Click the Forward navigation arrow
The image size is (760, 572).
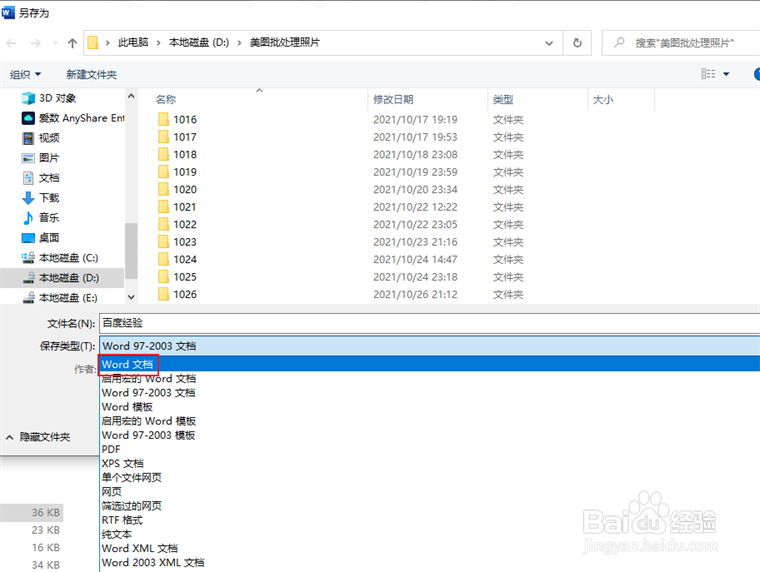click(x=35, y=43)
